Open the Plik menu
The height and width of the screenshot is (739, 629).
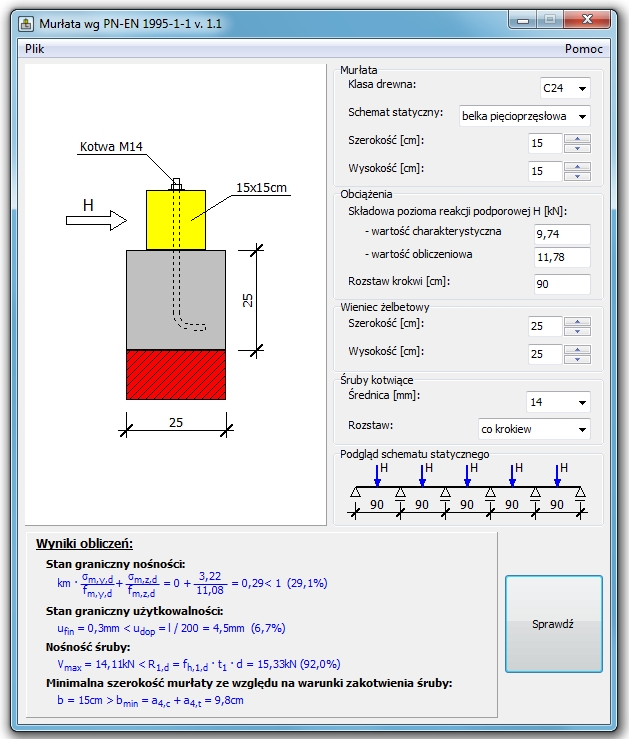34,48
